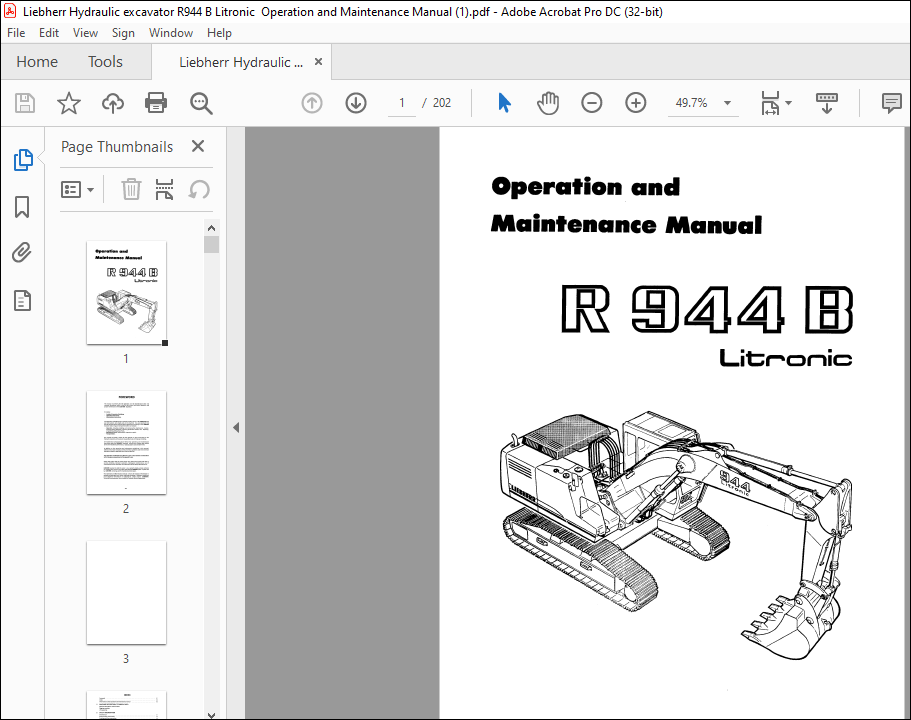Image resolution: width=911 pixels, height=720 pixels.
Task: Close the Page Thumbnails panel
Action: coord(198,146)
